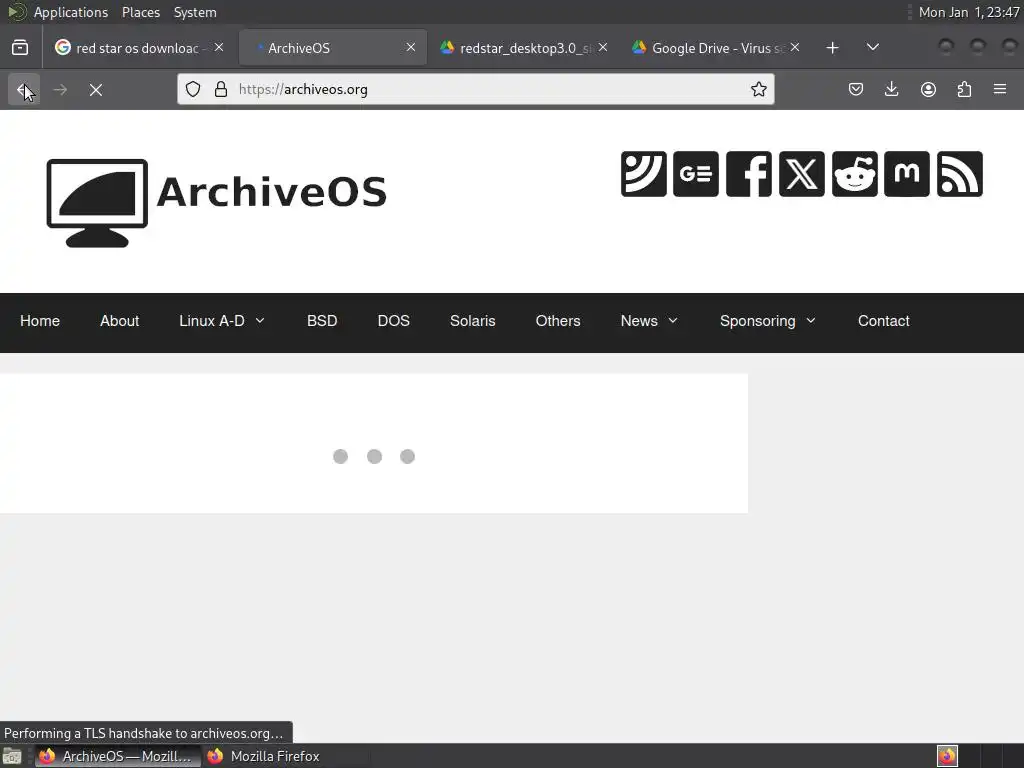
Task: Switch to the redstar_desktop3.0 tab
Action: click(524, 48)
